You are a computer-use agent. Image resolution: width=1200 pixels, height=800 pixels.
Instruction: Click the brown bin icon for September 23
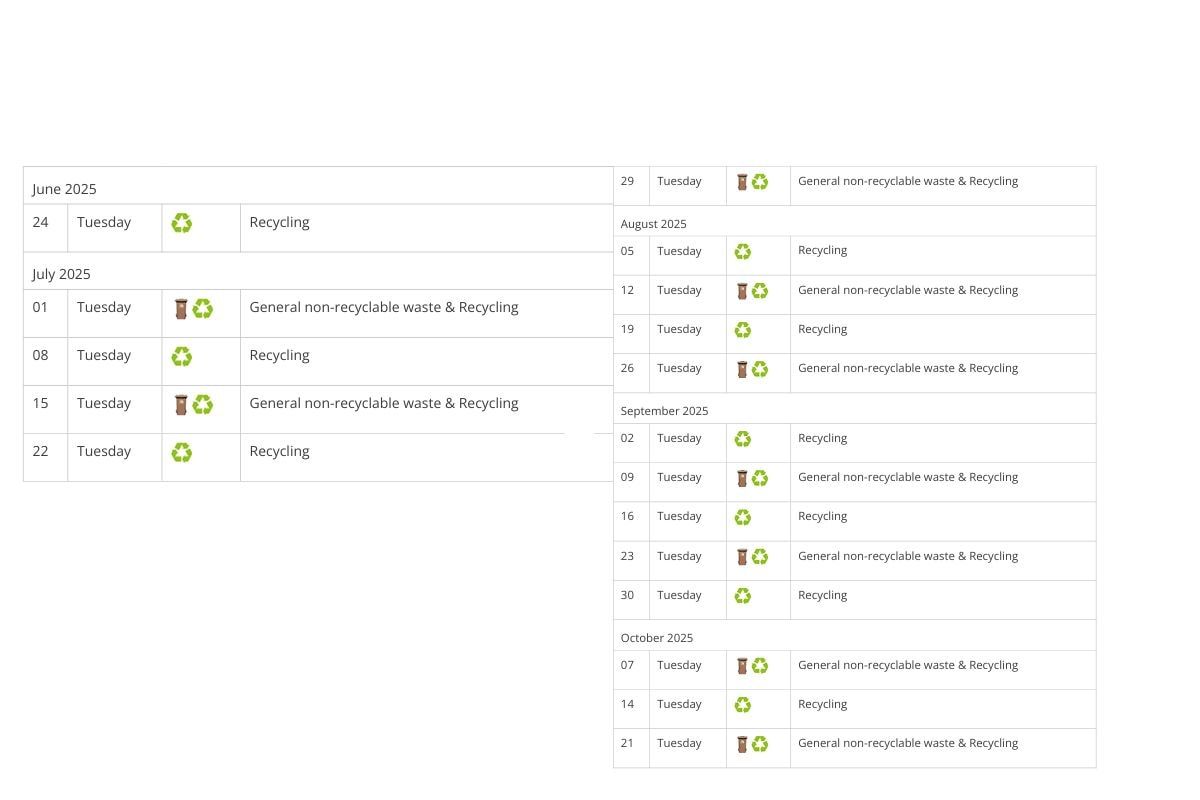tap(742, 557)
